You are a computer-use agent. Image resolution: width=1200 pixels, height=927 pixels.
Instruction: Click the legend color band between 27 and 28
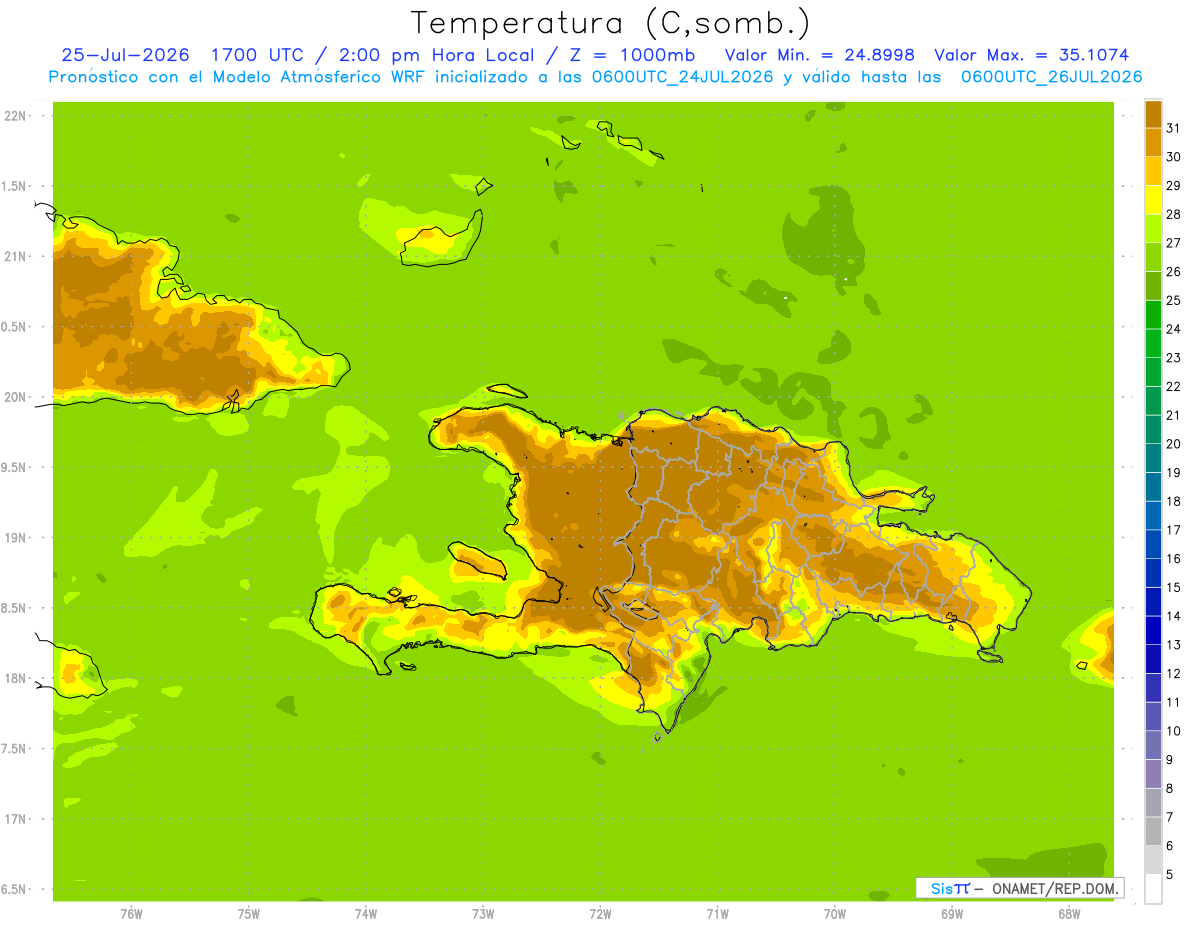1153,228
